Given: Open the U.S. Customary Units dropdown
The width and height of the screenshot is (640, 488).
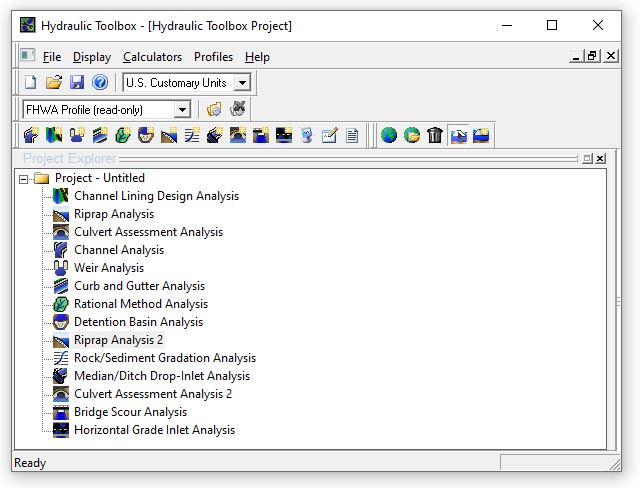Looking at the screenshot, I should point(242,83).
